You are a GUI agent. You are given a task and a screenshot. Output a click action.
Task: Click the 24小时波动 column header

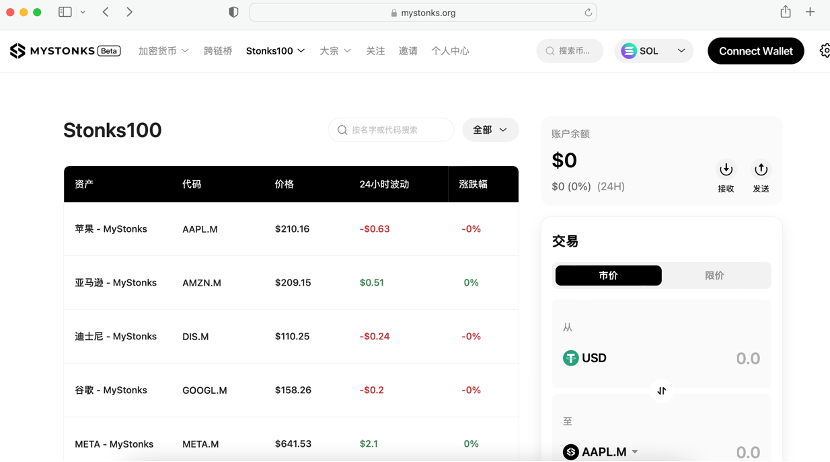(x=384, y=184)
